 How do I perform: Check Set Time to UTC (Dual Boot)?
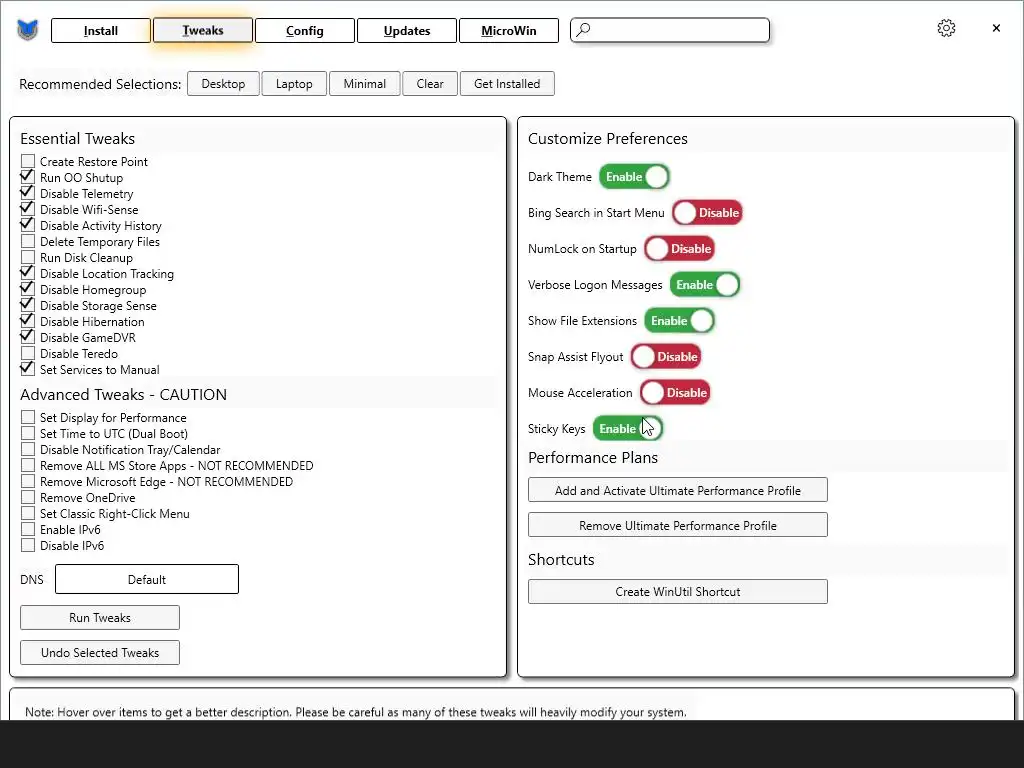click(x=27, y=433)
